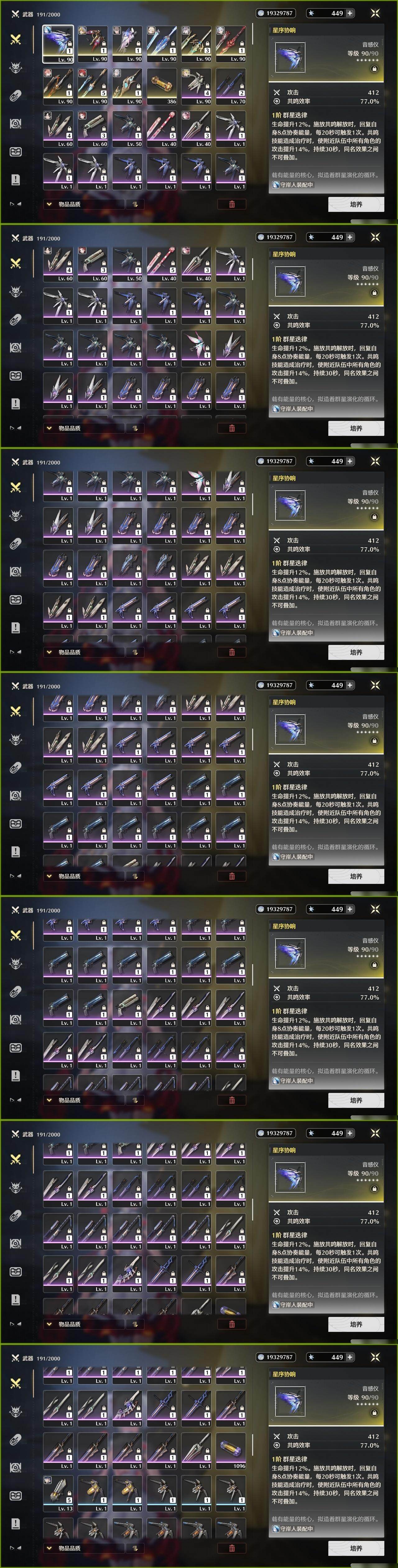This screenshot has width=398, height=1568.
Task: Open the Echoes monster-face tab in first panel
Action: 16,68
